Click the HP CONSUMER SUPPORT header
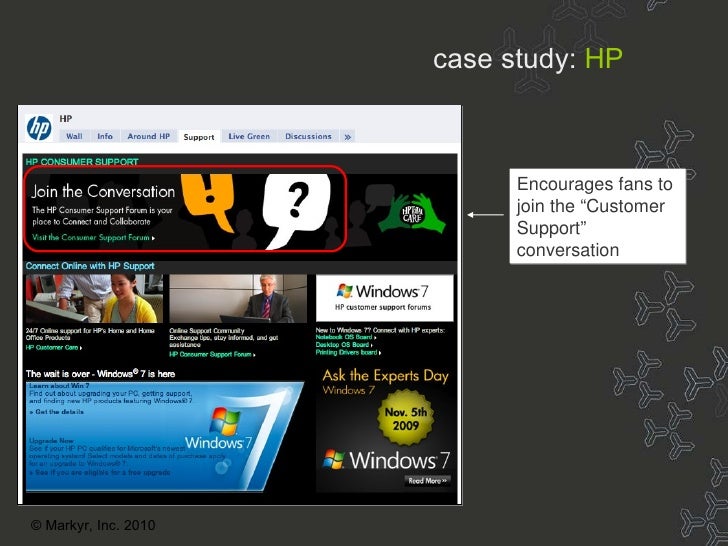Viewport: 728px width, 546px height. pos(82,162)
